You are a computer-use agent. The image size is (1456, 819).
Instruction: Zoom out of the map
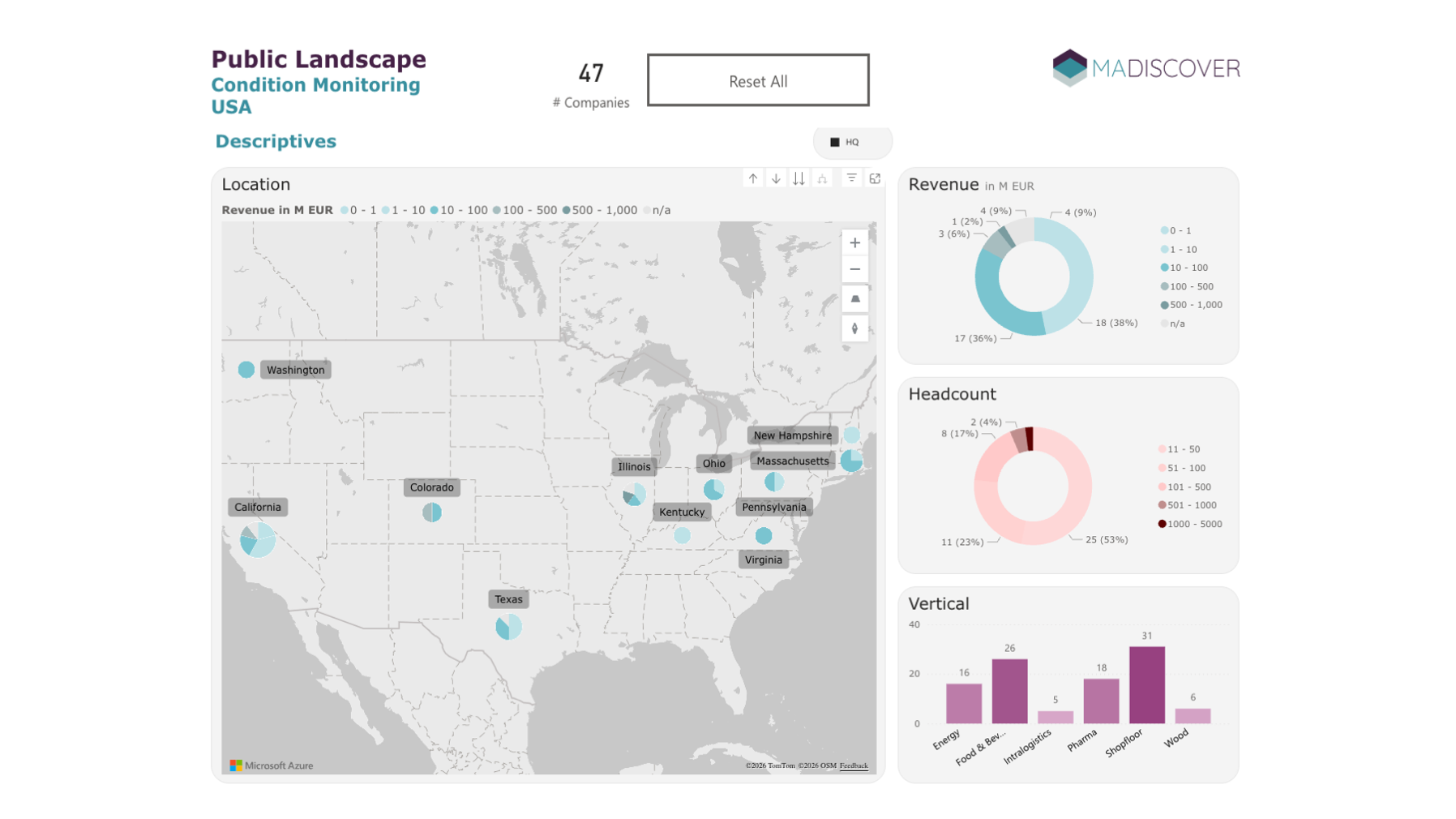854,269
